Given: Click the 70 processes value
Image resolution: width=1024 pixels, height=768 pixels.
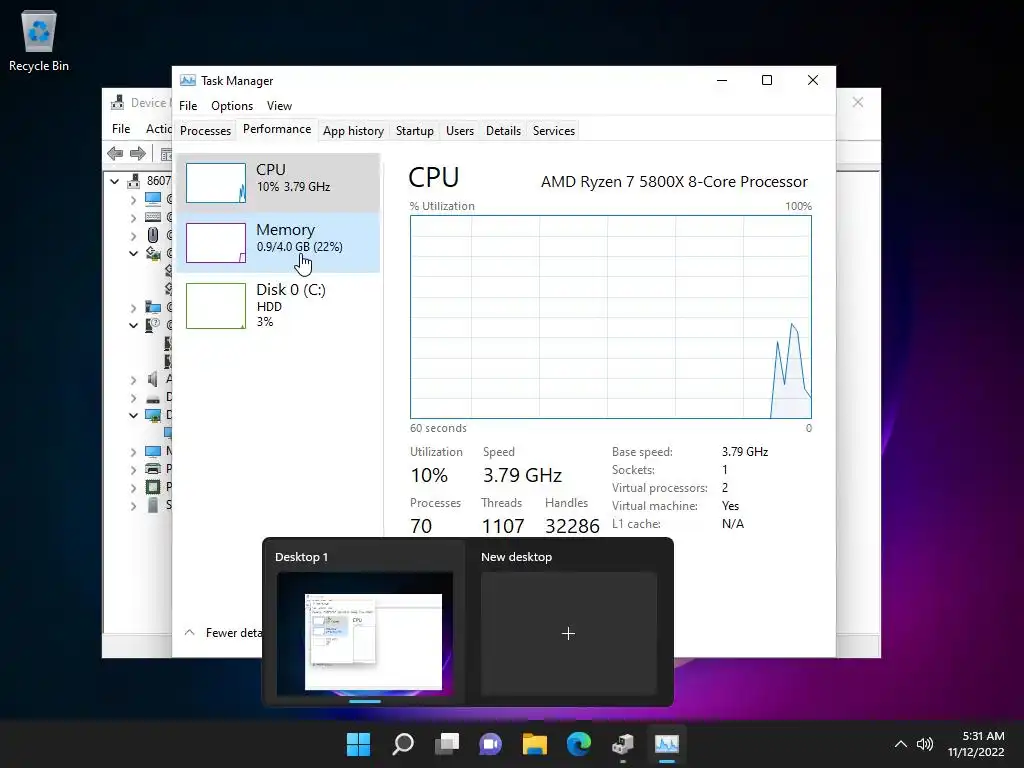Looking at the screenshot, I should click(x=421, y=526).
